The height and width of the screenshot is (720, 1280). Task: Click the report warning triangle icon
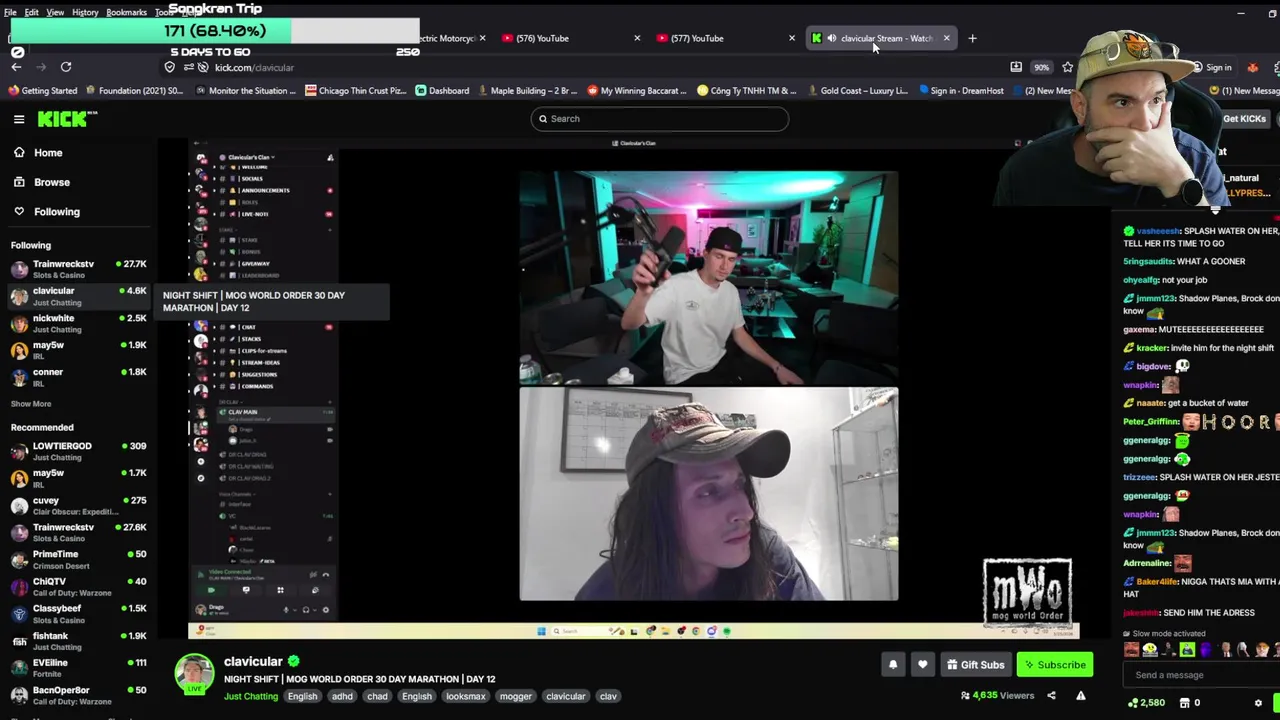pyautogui.click(x=1080, y=696)
